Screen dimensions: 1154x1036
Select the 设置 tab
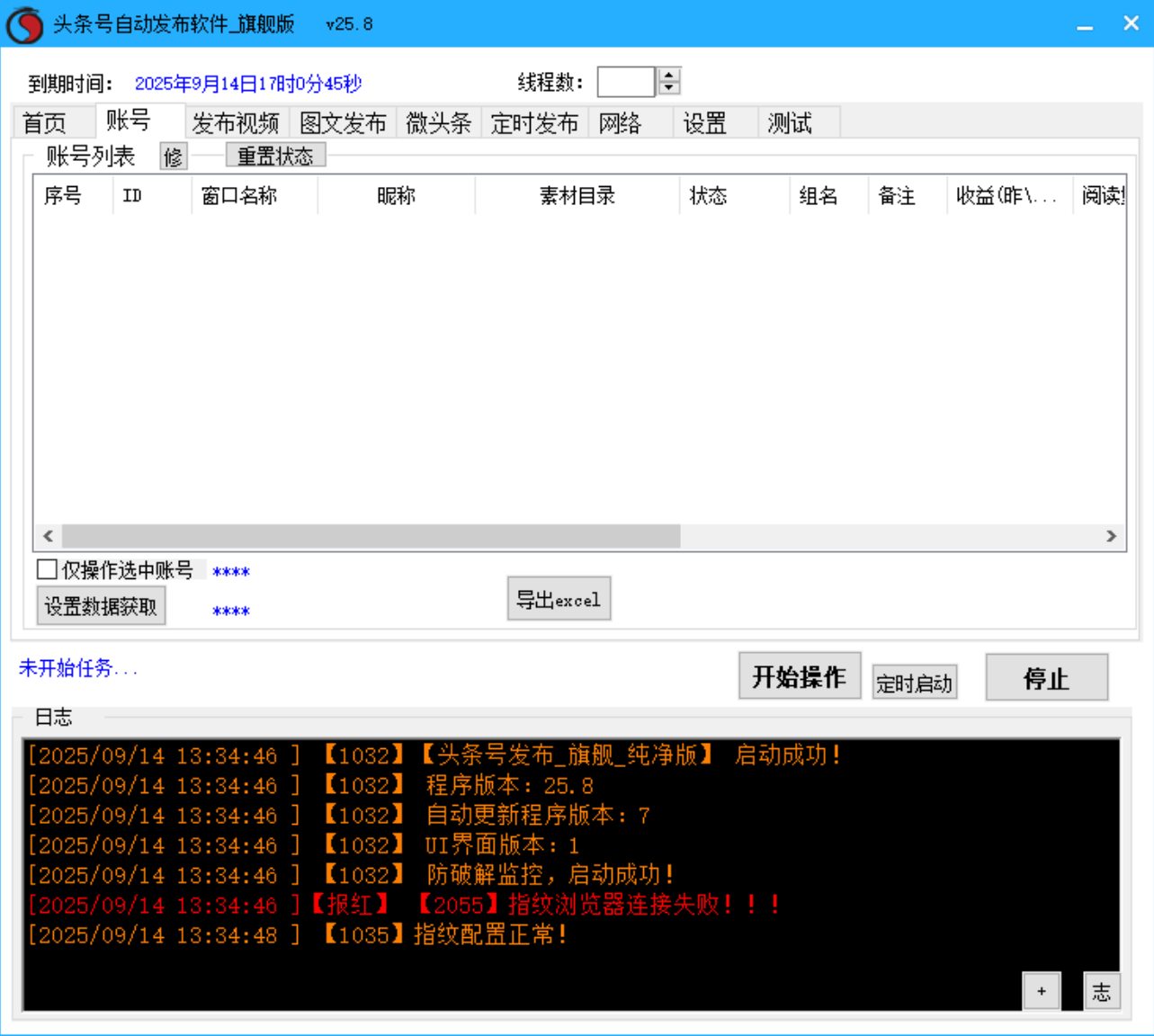pos(706,122)
